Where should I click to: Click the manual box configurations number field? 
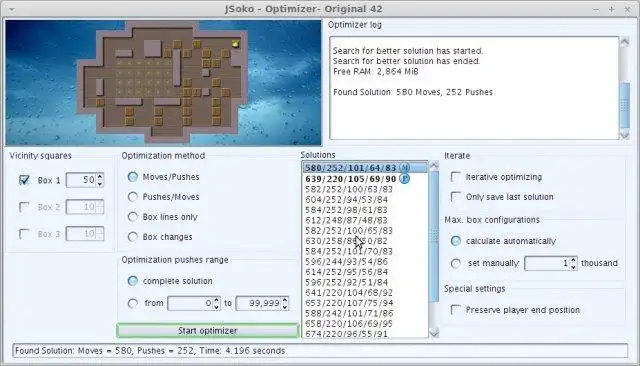[548, 263]
